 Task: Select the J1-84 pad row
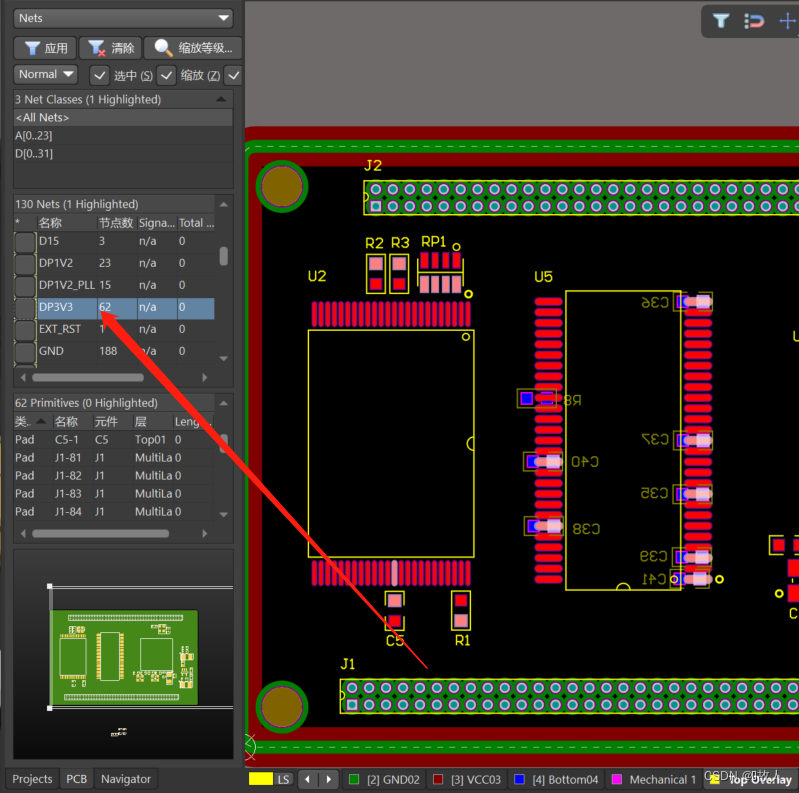pyautogui.click(x=114, y=512)
